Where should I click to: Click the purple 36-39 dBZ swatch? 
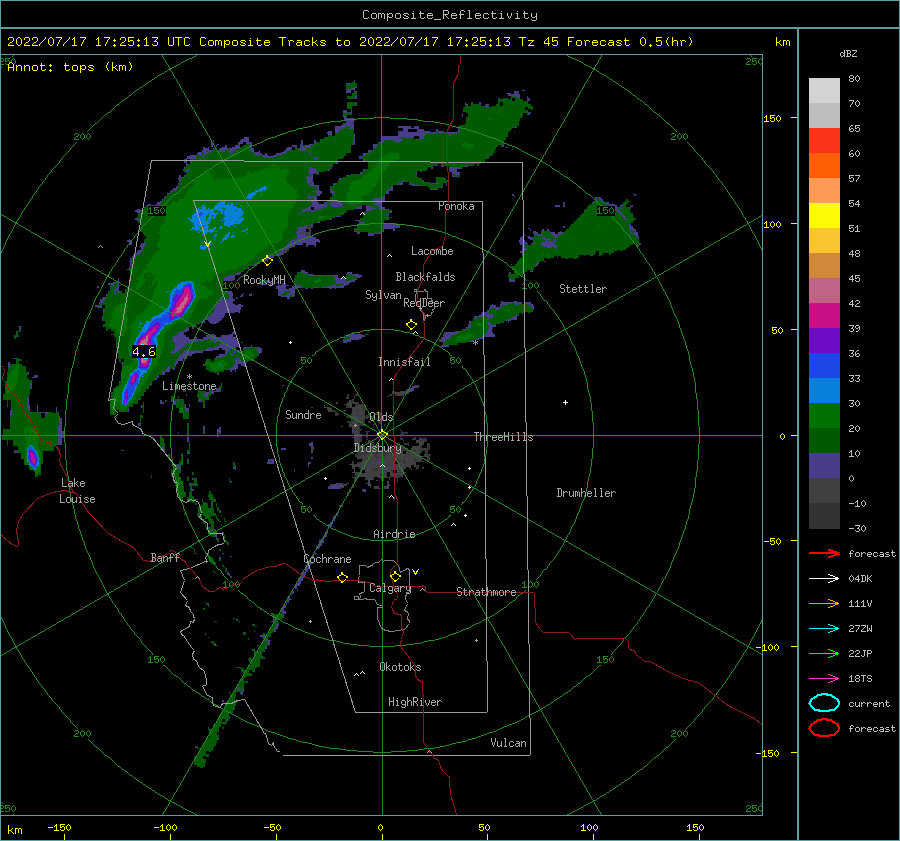[824, 341]
